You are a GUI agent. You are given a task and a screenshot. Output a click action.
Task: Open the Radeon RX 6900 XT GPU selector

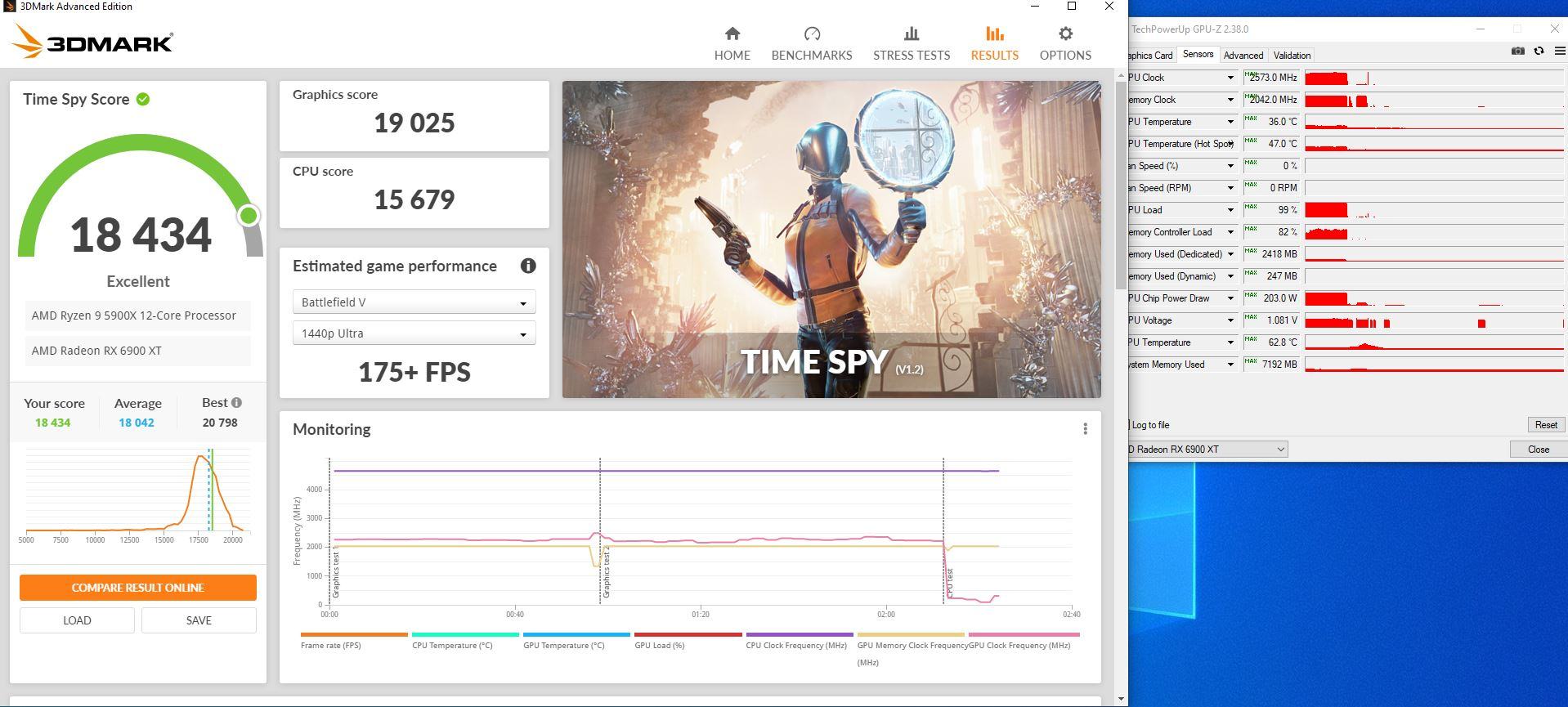(1207, 450)
